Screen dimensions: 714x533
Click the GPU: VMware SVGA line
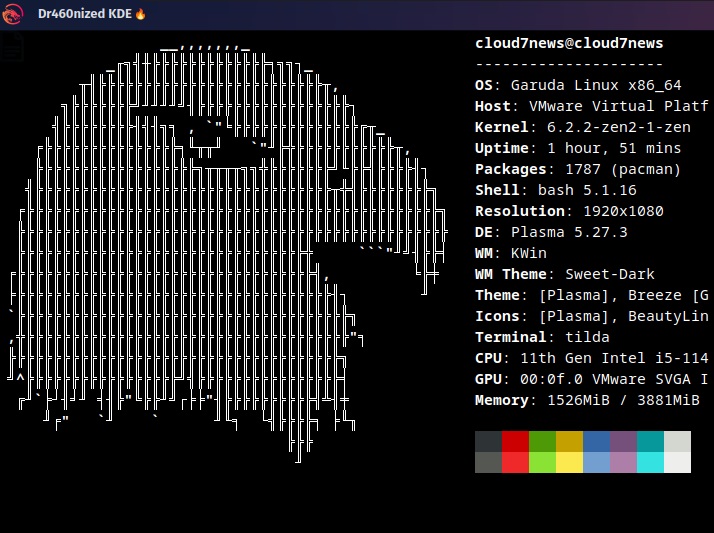point(592,379)
